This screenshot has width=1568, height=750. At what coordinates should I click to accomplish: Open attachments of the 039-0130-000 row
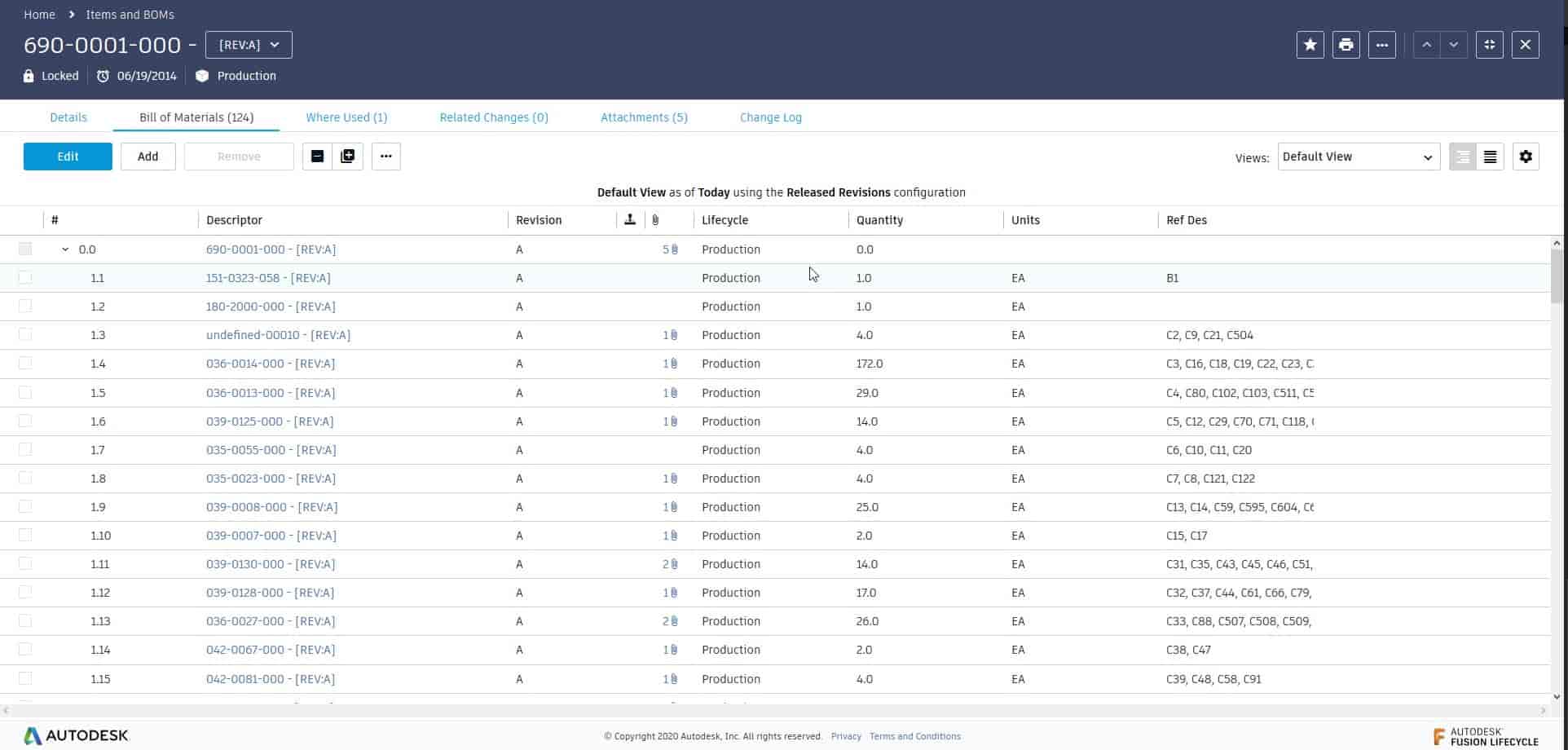point(670,564)
